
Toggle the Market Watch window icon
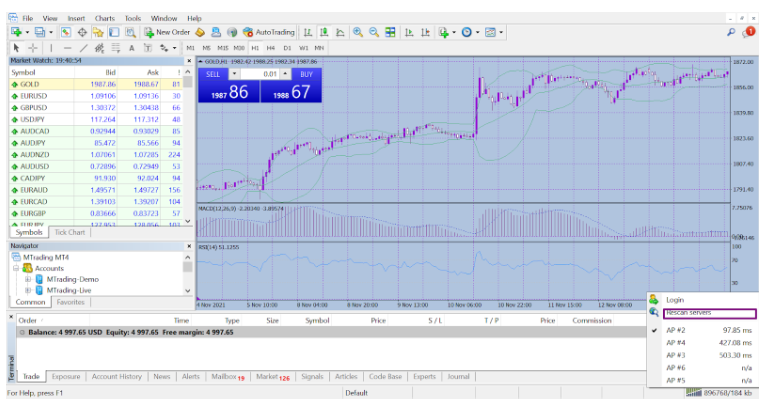click(x=66, y=32)
